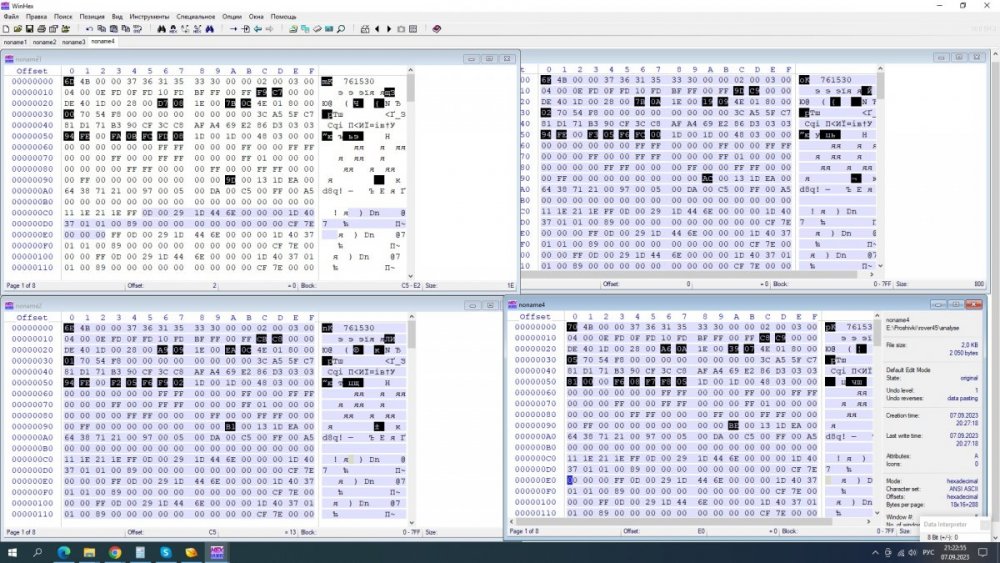Open Google Chrome from the taskbar
Screen dimensions: 1000x563
pyautogui.click(x=115, y=552)
